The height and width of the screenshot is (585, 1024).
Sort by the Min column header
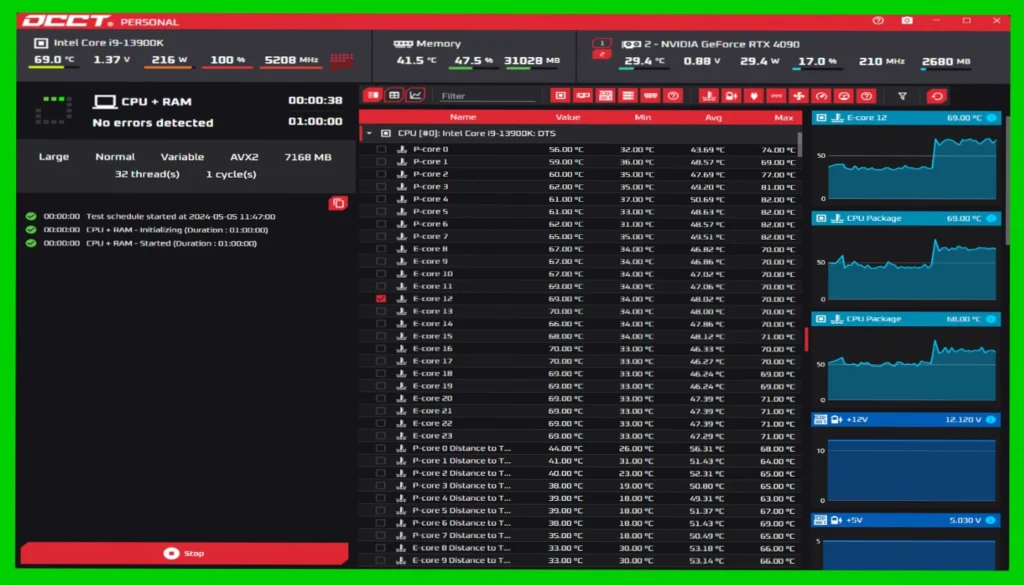tap(642, 118)
